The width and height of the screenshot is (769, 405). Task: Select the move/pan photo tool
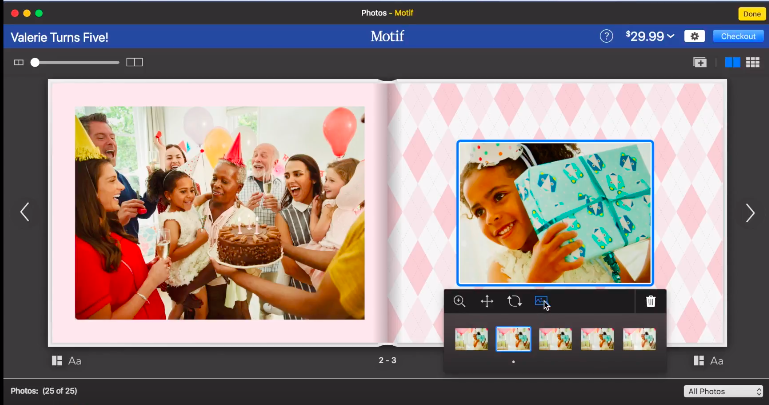tap(487, 301)
